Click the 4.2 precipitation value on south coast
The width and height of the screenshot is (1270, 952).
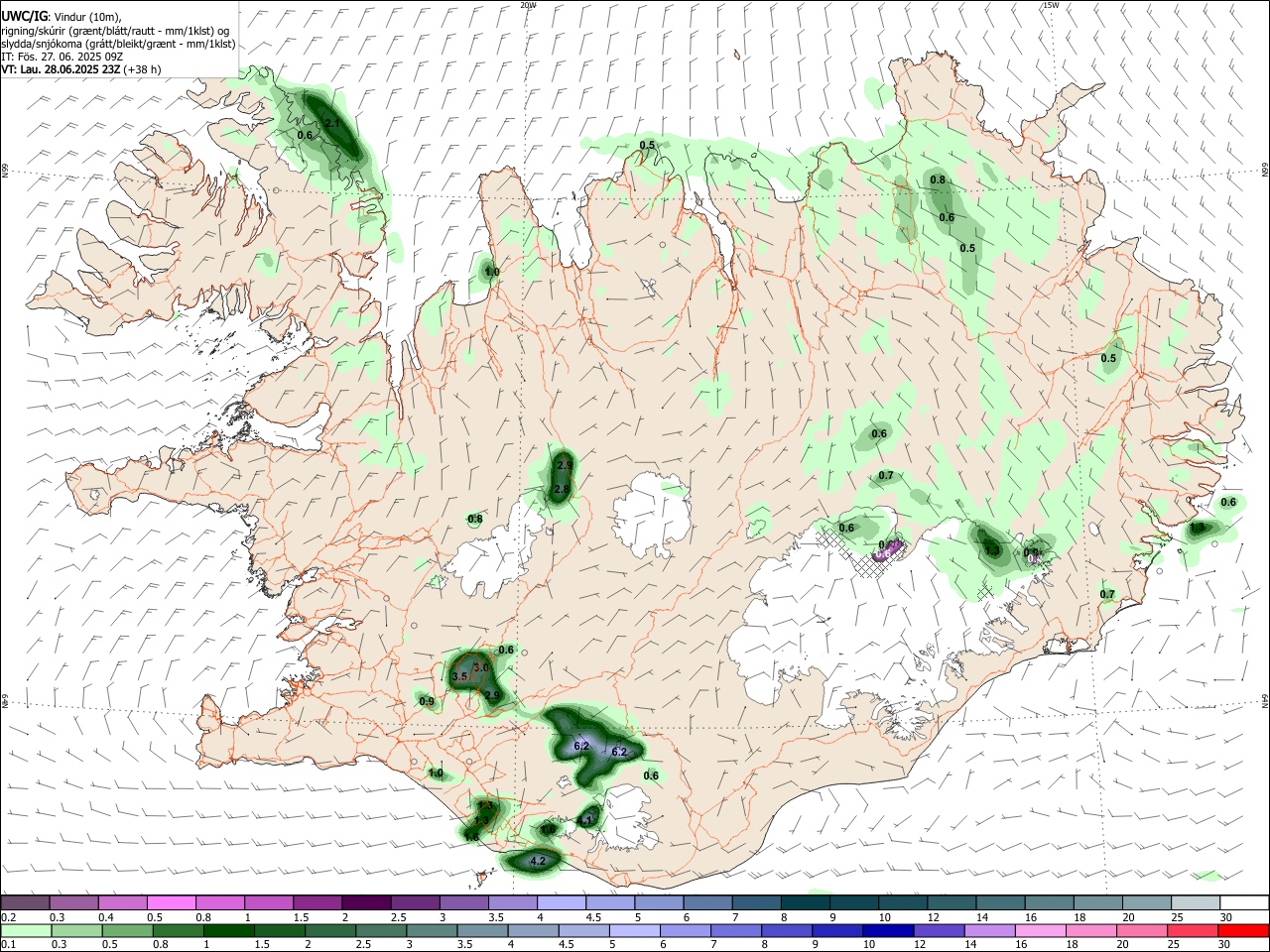[x=538, y=861]
